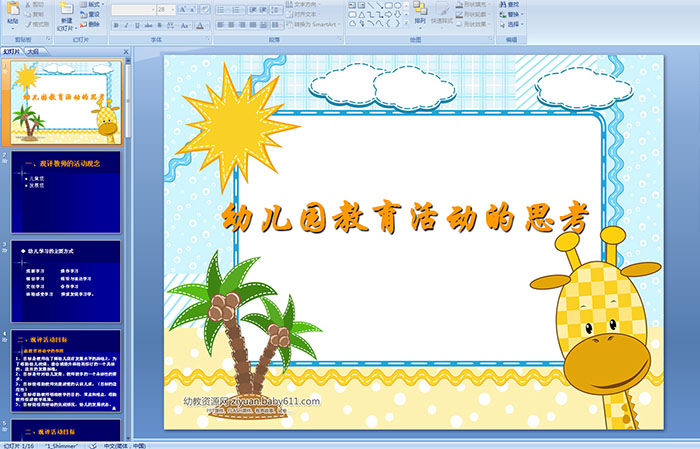Click Find (查找) in editing group
The image size is (700, 449).
pos(509,4)
